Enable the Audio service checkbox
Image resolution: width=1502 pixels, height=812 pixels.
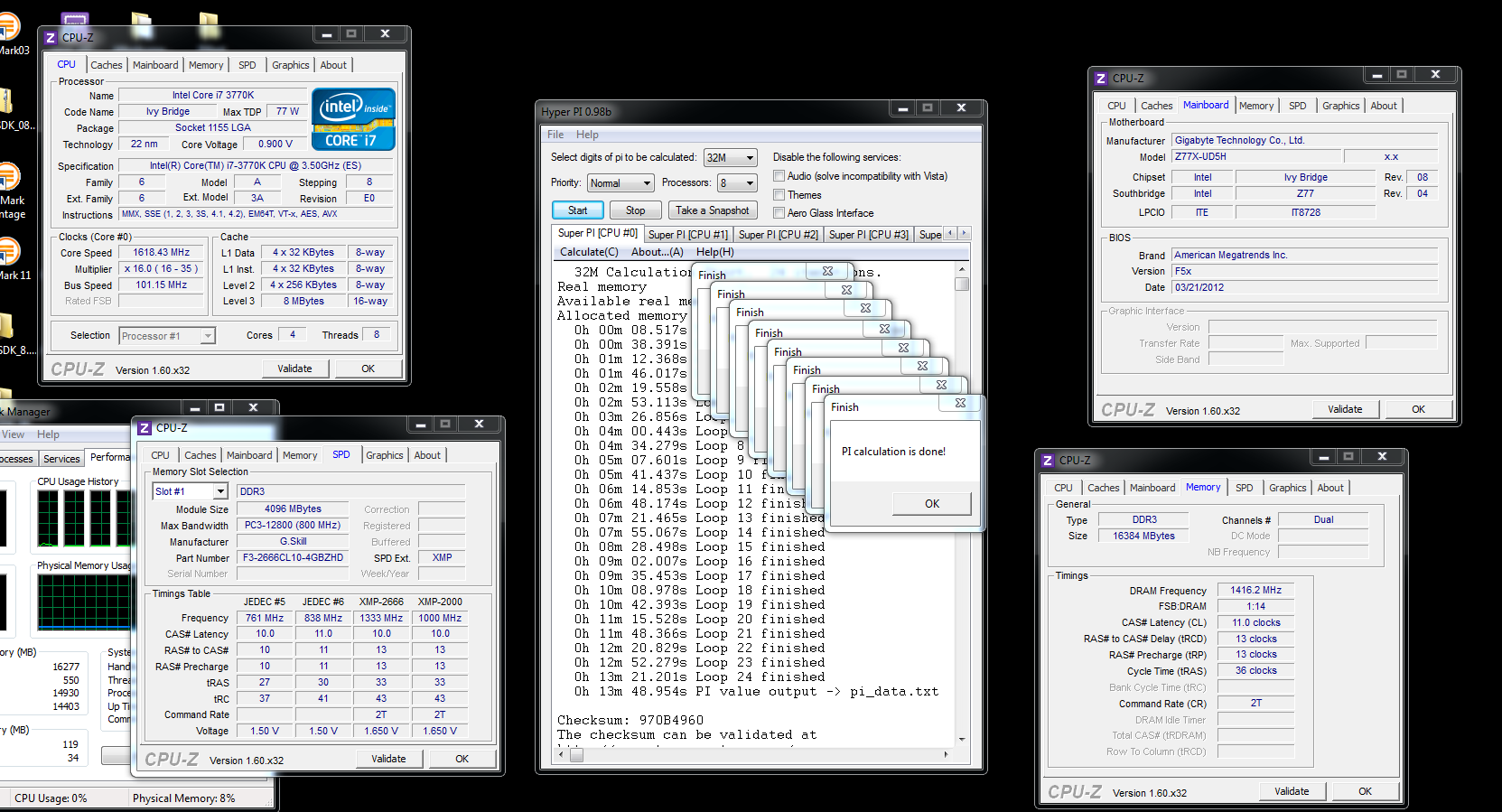coord(779,176)
